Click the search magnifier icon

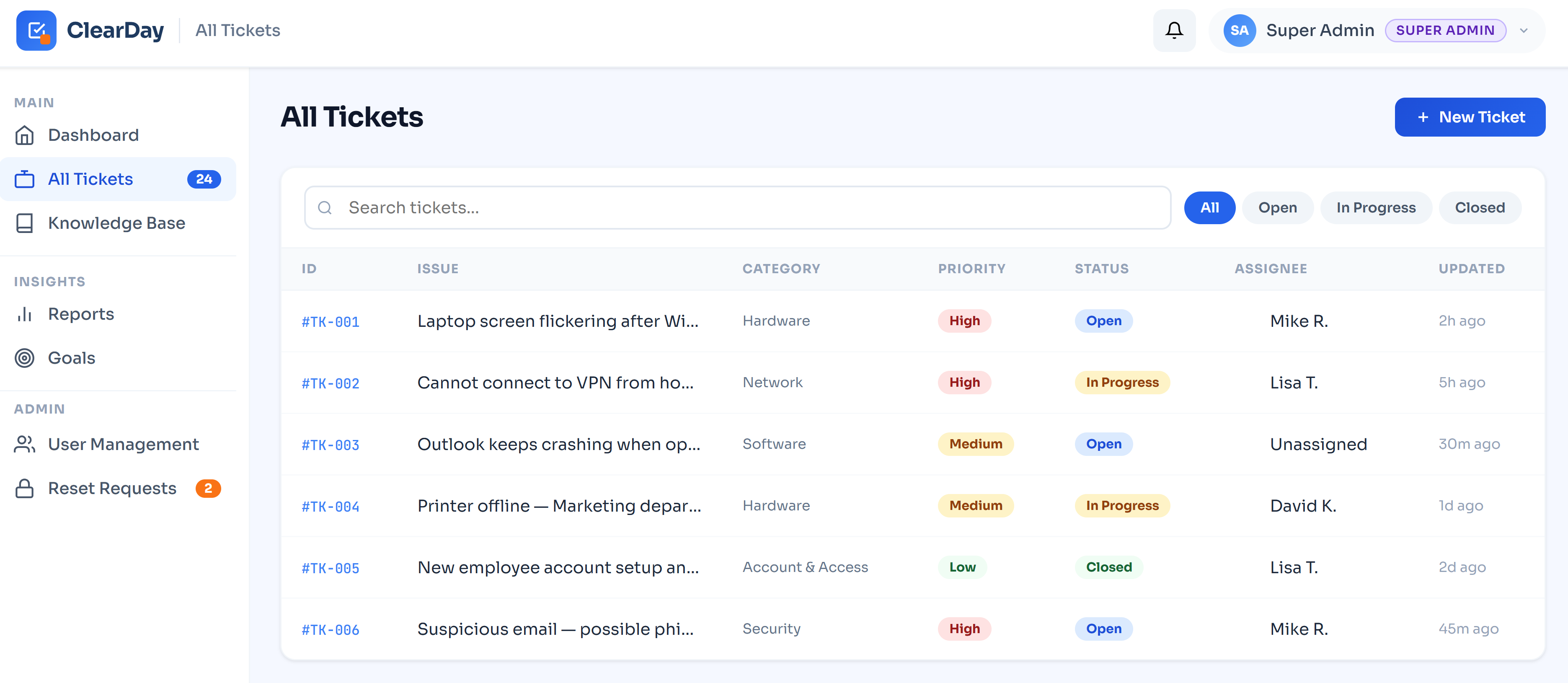coord(325,207)
